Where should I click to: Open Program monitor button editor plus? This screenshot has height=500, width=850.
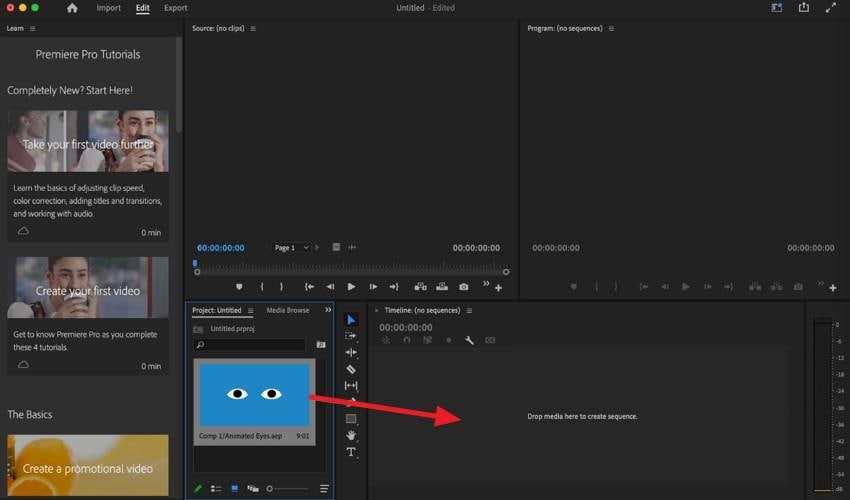click(833, 288)
